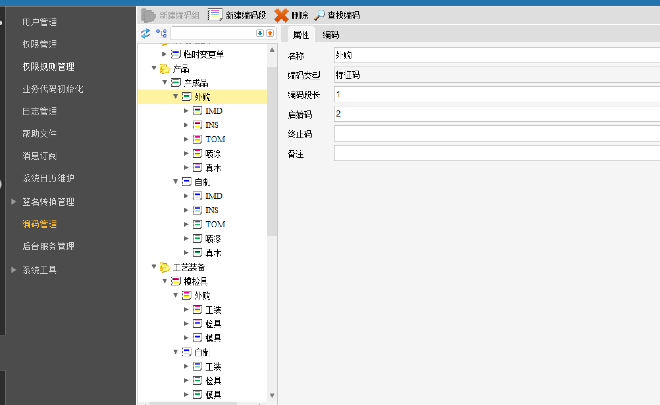
Task: Expand the first IMD node under 外购
Action: point(186,111)
